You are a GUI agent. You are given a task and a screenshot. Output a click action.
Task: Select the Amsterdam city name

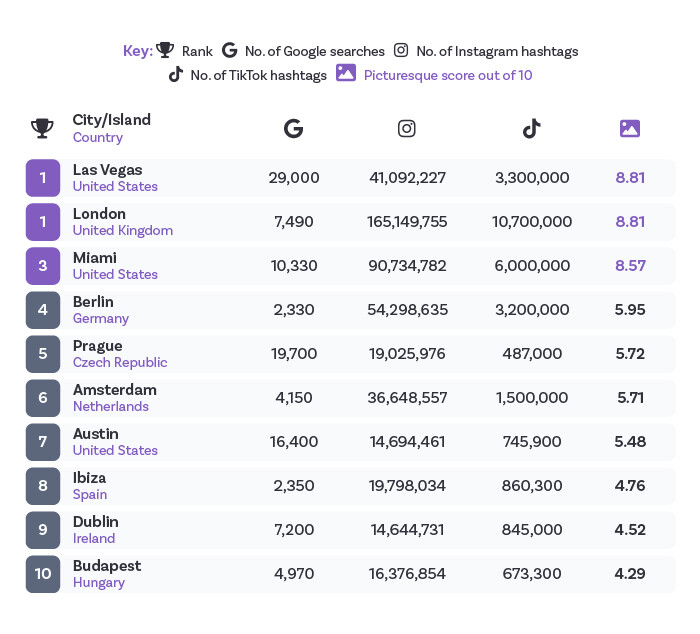[x=114, y=390]
